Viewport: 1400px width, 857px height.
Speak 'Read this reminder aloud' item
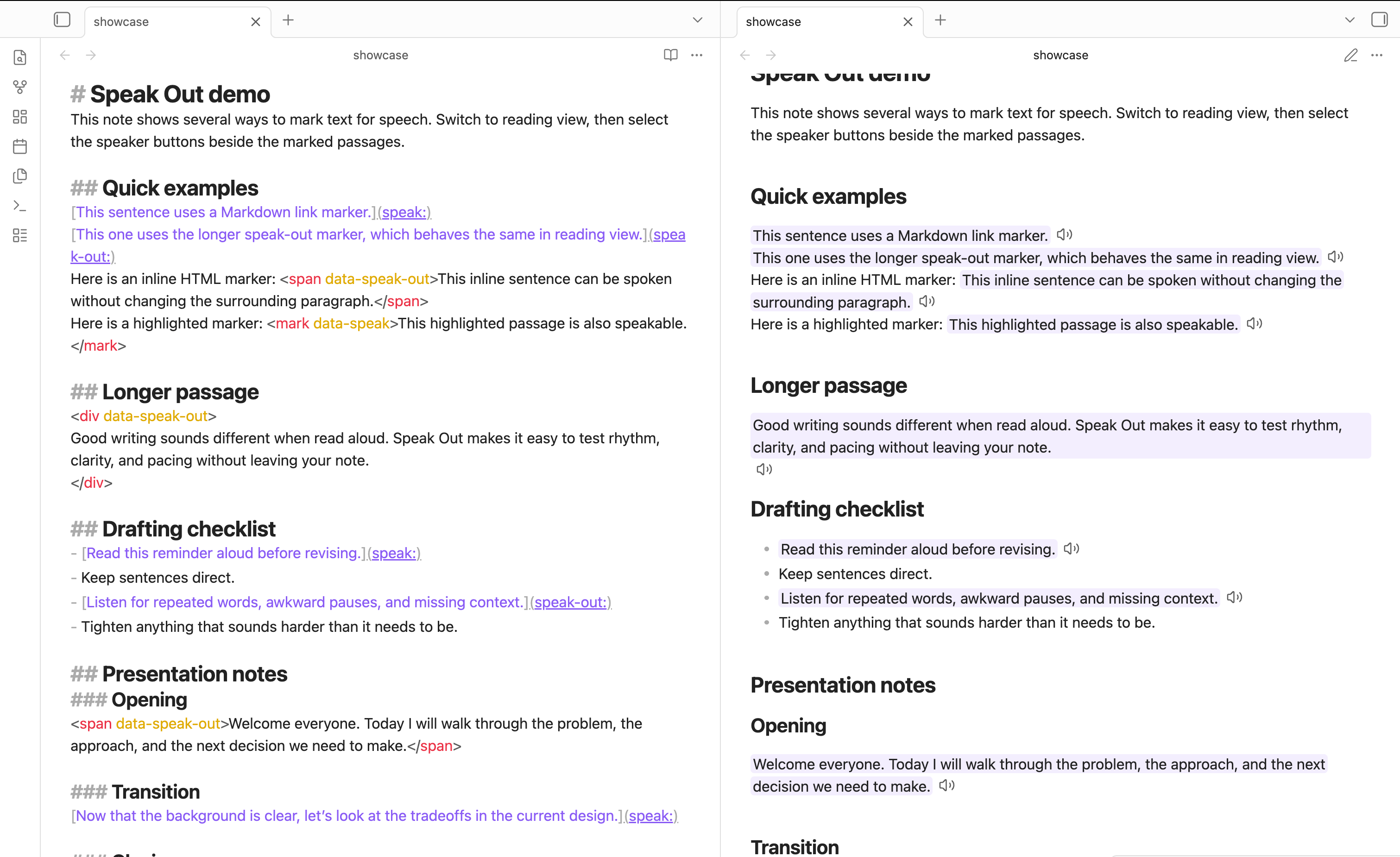point(1072,548)
